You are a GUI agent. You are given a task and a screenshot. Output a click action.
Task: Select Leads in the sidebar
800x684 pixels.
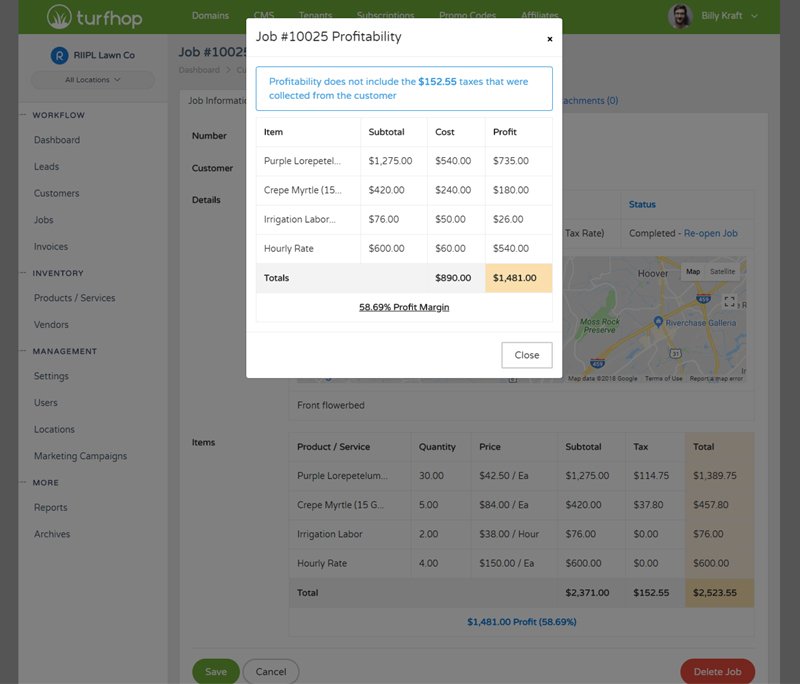click(x=45, y=166)
